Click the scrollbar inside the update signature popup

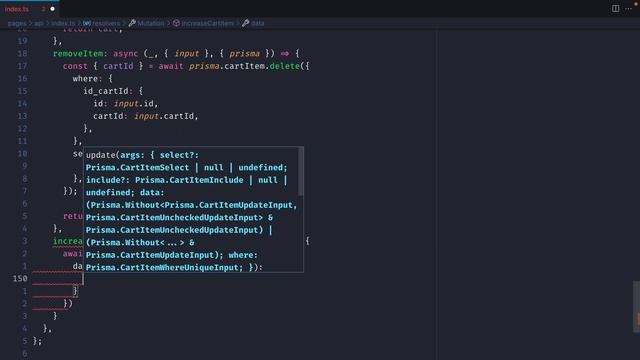(301, 171)
